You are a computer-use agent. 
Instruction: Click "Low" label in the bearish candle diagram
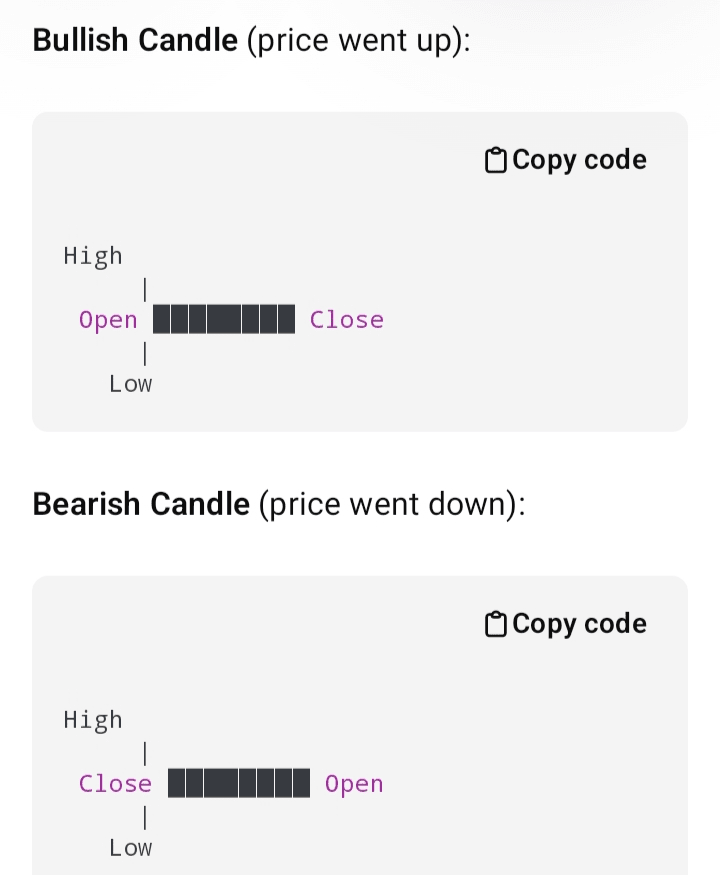(131, 848)
